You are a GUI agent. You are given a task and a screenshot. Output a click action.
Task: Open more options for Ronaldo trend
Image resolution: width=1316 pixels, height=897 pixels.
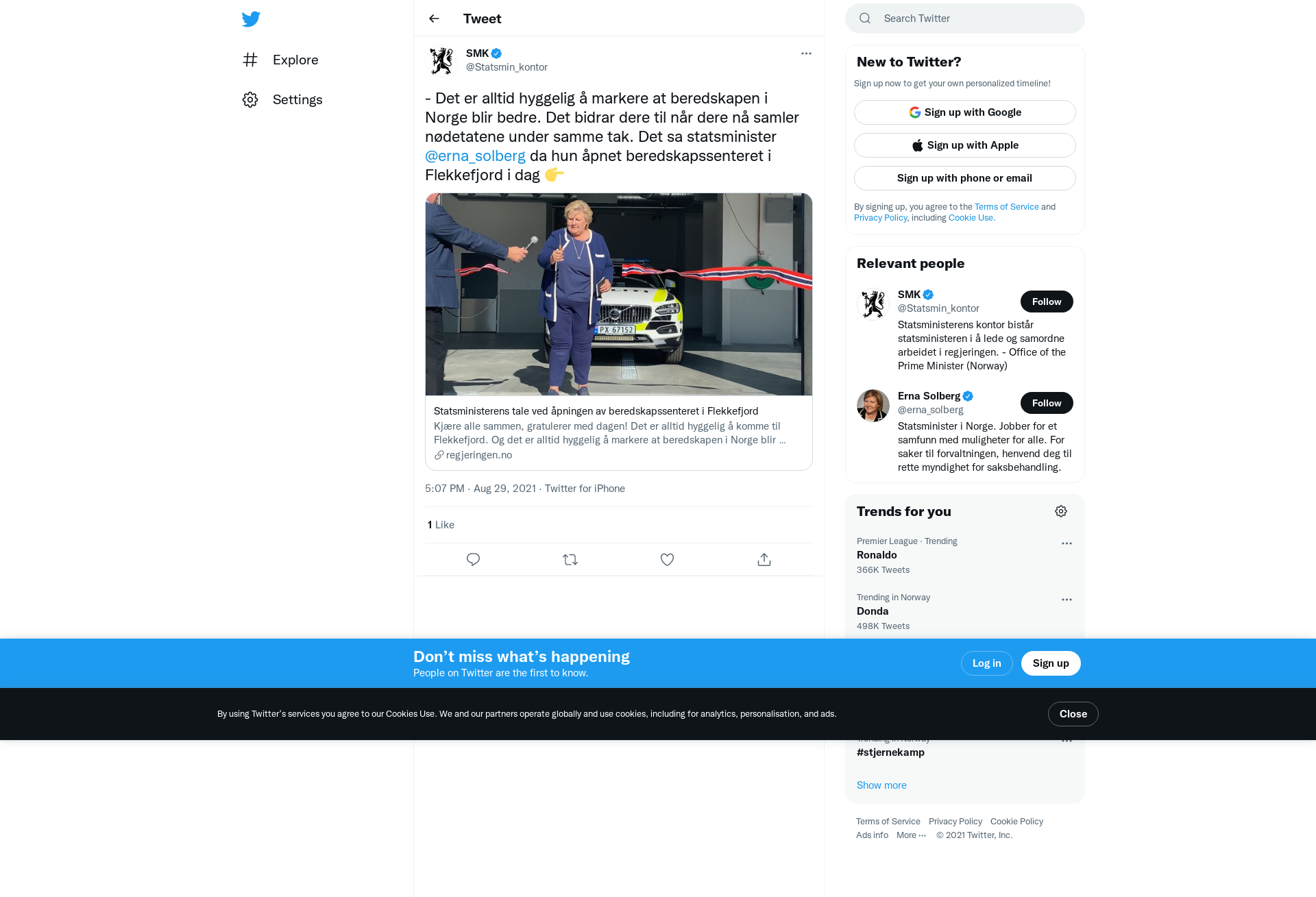pos(1067,543)
